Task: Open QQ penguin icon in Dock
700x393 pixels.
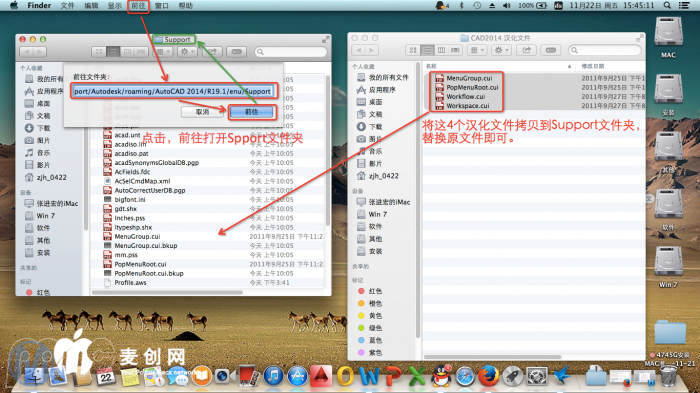Action: tap(441, 376)
